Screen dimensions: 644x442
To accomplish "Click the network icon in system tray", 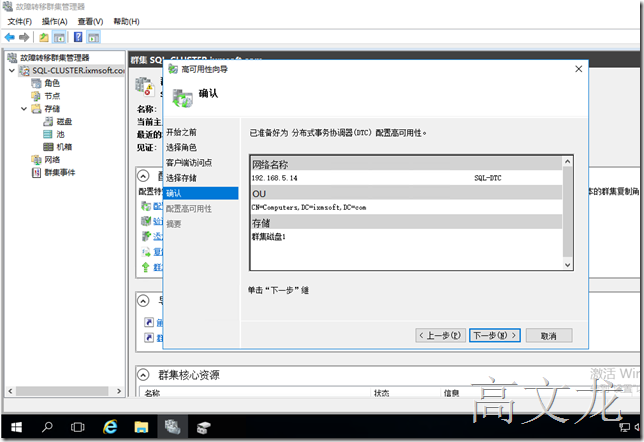I will coord(624,428).
